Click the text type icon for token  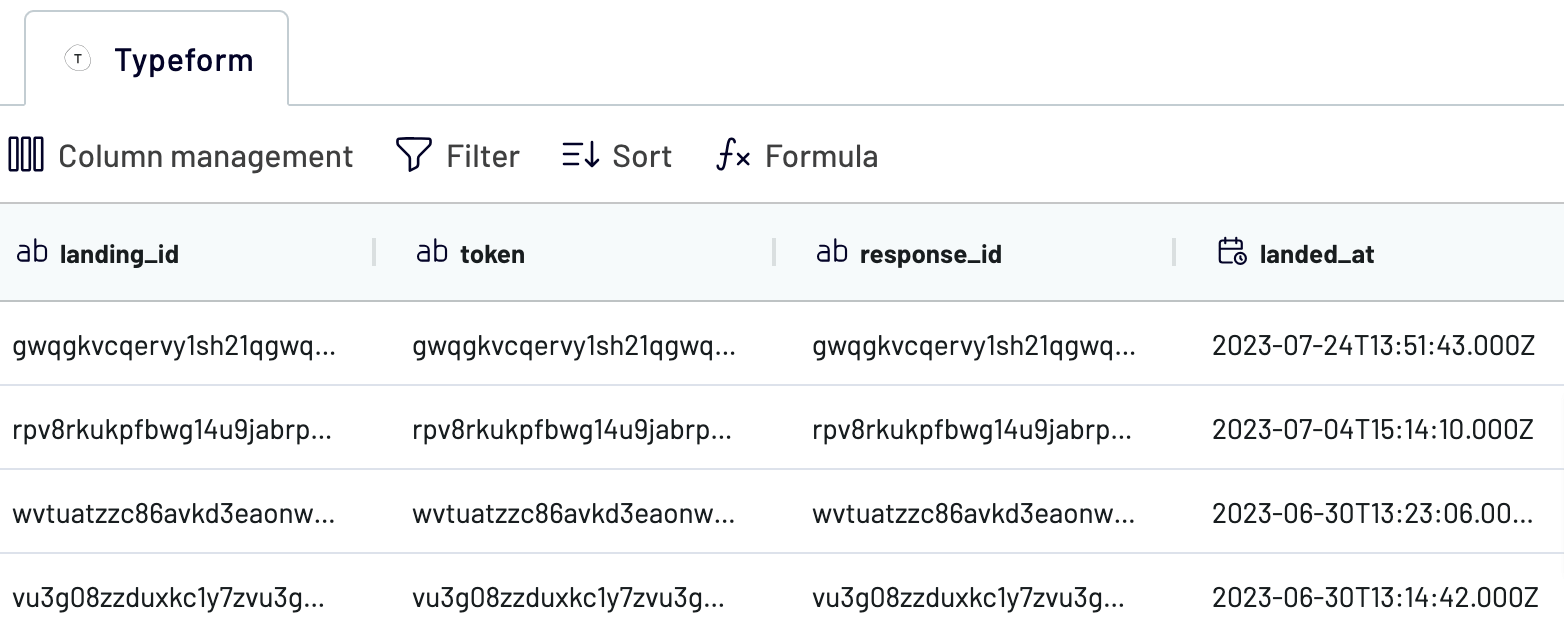(432, 252)
